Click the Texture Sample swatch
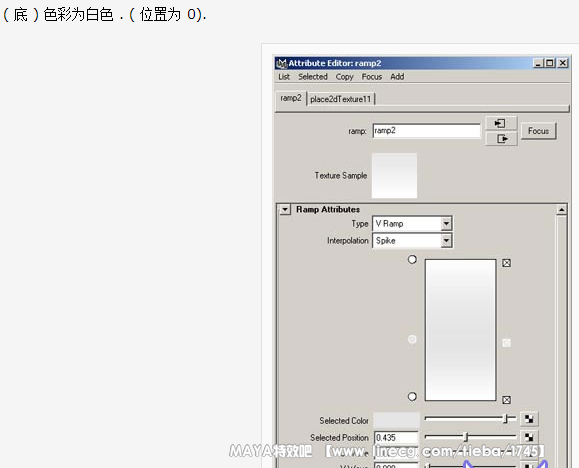This screenshot has height=468, width=579. 394,176
